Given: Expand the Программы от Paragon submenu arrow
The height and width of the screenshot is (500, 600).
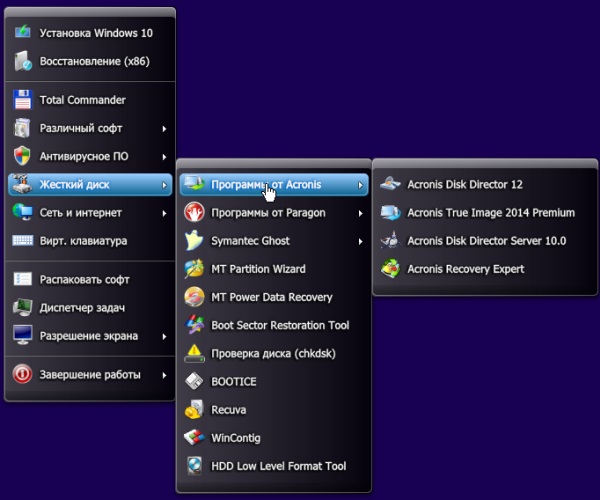Looking at the screenshot, I should click(360, 213).
